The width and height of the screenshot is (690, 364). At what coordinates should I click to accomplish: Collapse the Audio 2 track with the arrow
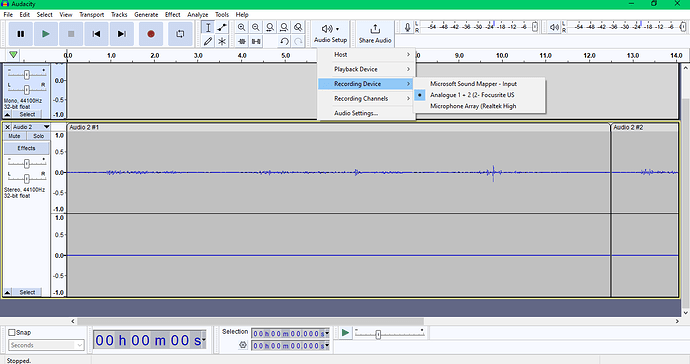[x=7, y=292]
